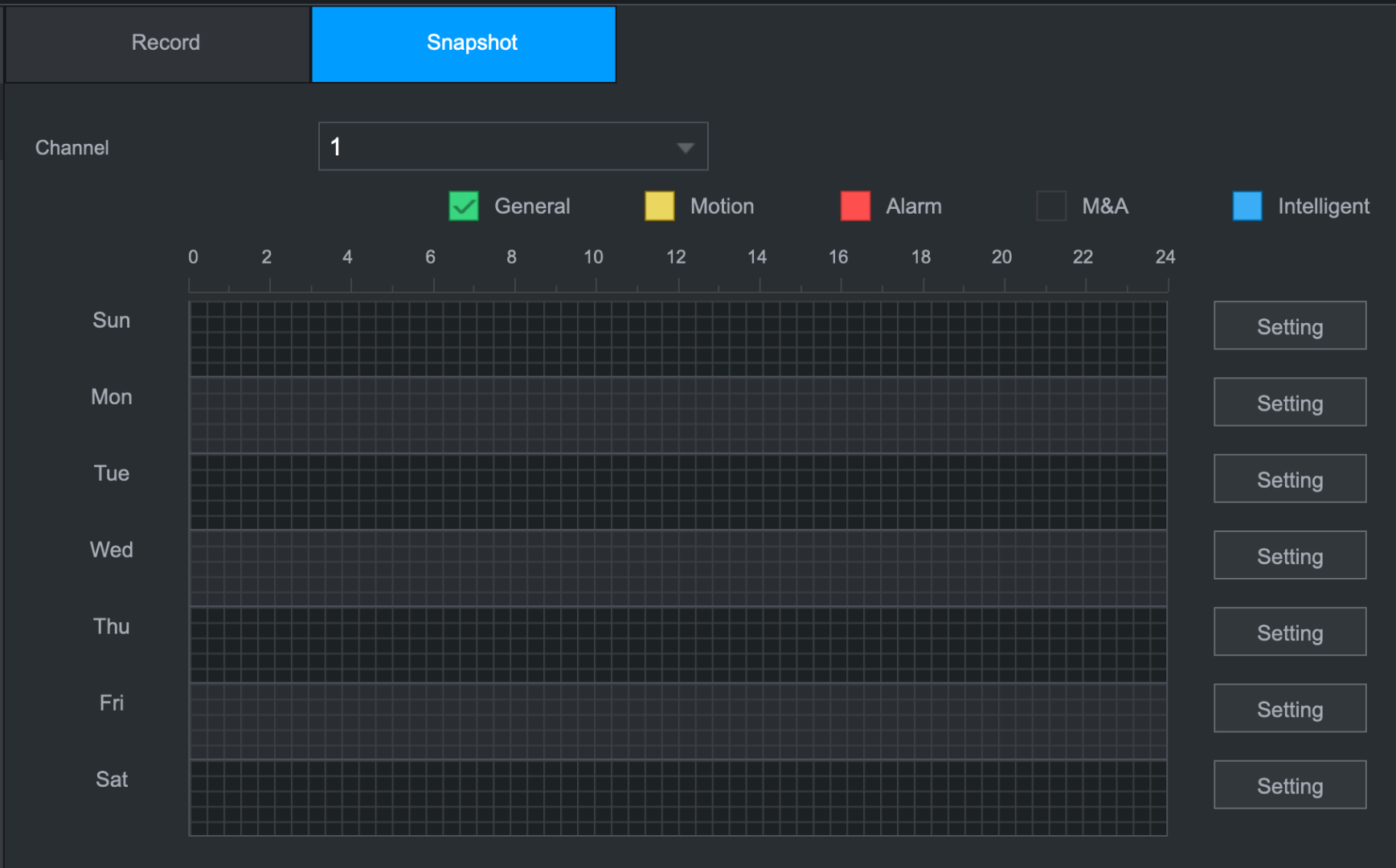Open Setting for Wednesday schedule
Viewport: 1396px width, 868px height.
(1290, 555)
